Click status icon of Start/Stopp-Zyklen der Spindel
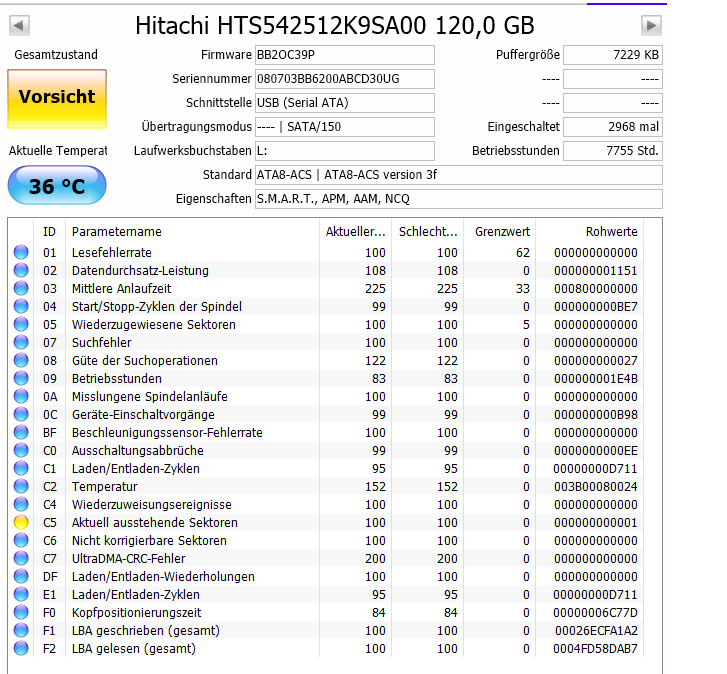The width and height of the screenshot is (727, 674). [21, 306]
